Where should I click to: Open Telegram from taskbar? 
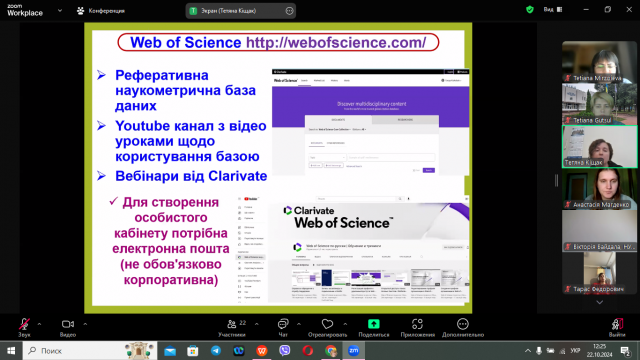click(216, 351)
